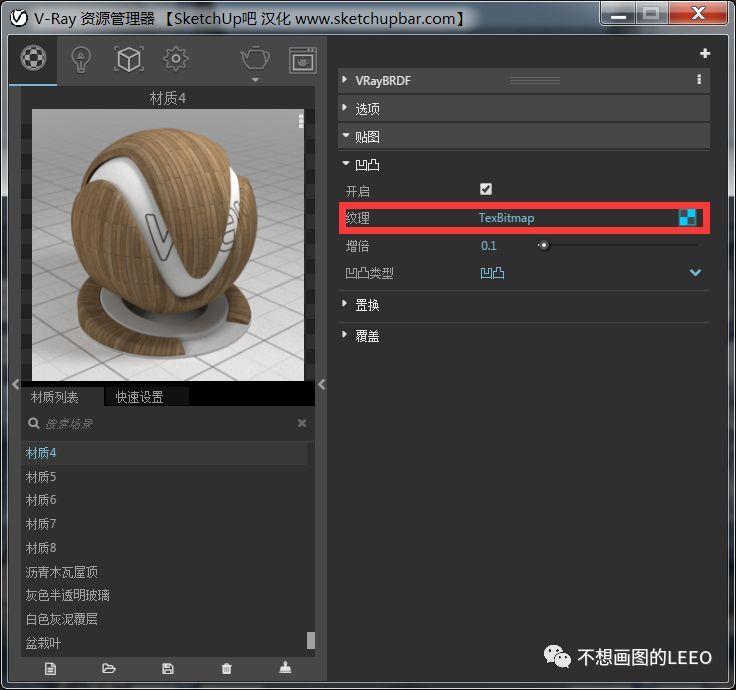Viewport: 736px width, 690px height.
Task: Purge unused materials with the broom icon
Action: pyautogui.click(x=285, y=667)
